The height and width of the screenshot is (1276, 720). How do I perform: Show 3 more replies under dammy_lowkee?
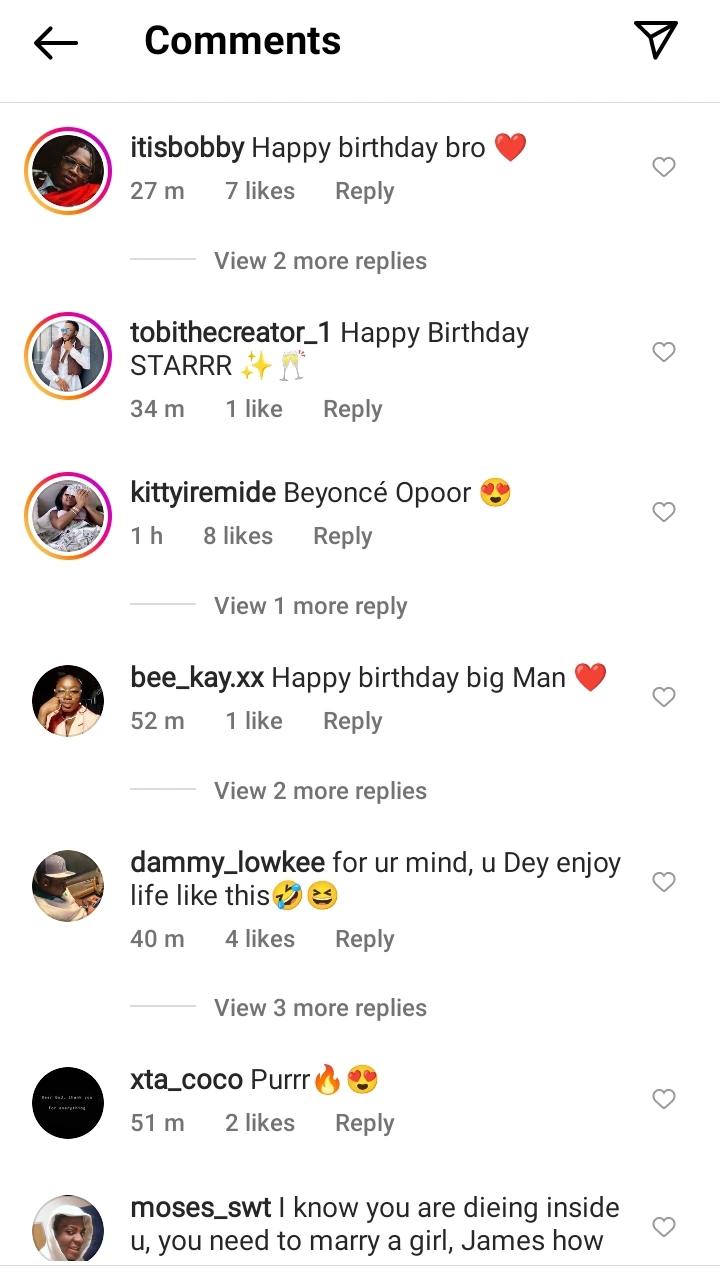320,1008
